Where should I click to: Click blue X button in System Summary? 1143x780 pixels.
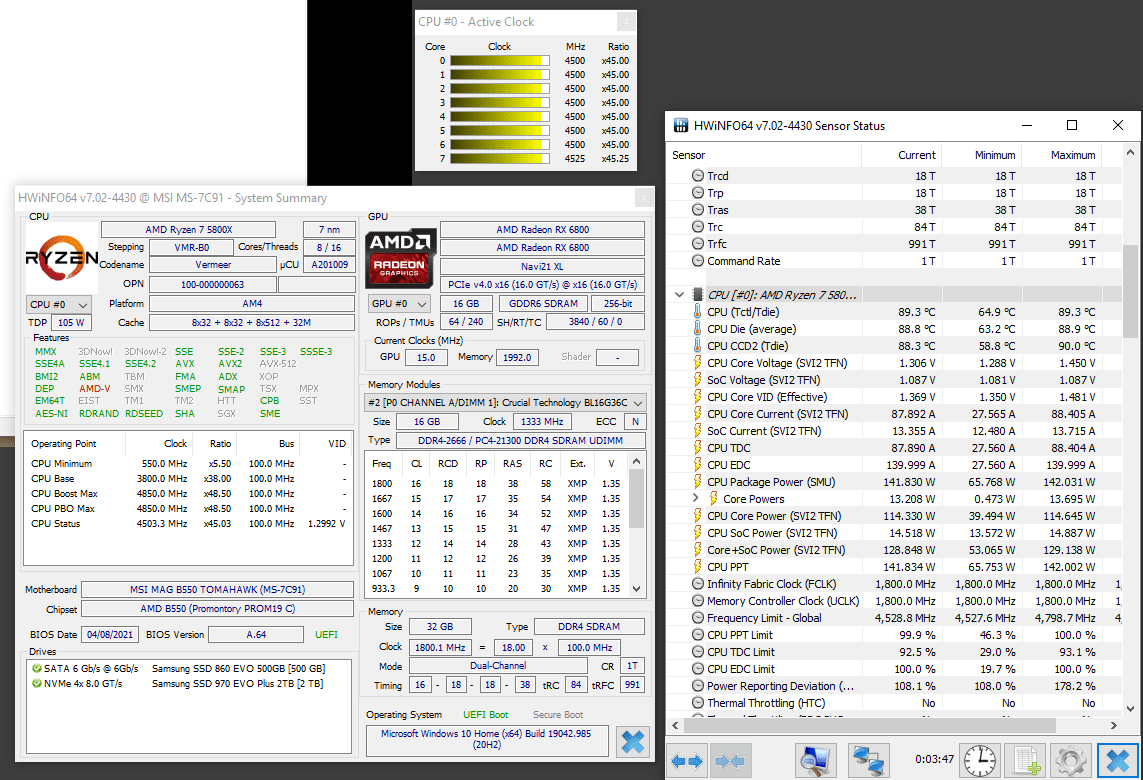pos(633,742)
